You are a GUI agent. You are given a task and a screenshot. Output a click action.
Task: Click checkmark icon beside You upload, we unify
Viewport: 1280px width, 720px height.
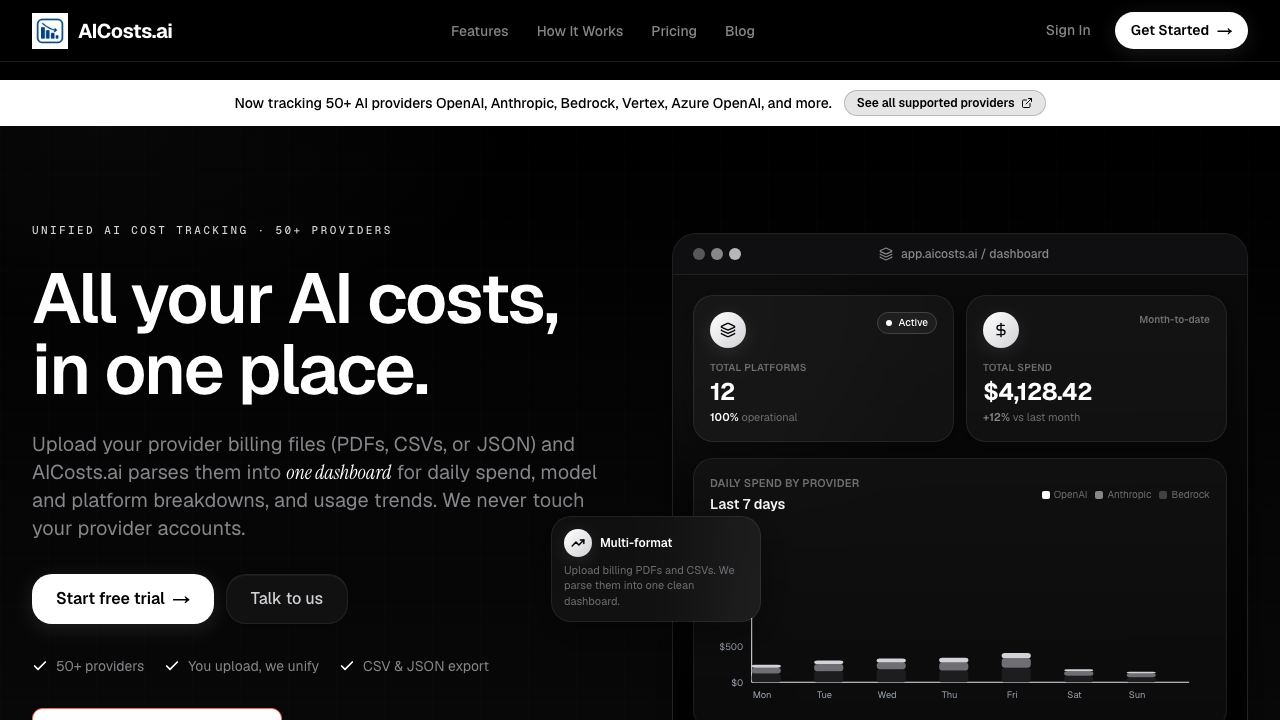pyautogui.click(x=172, y=666)
